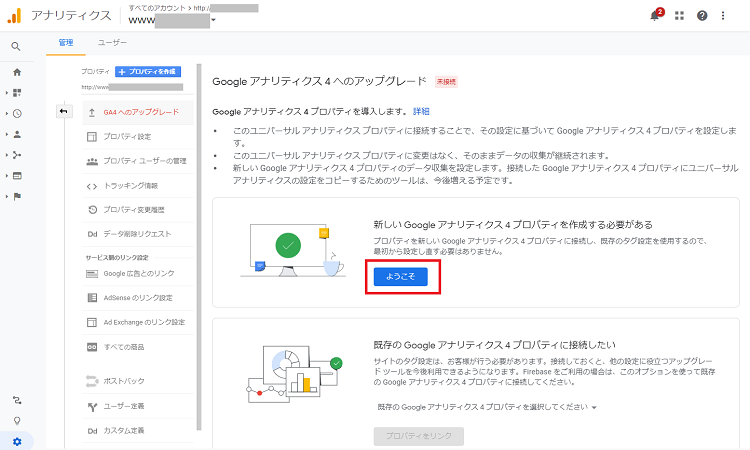Switch to the ユーザー tab
The height and width of the screenshot is (450, 750).
coord(112,43)
